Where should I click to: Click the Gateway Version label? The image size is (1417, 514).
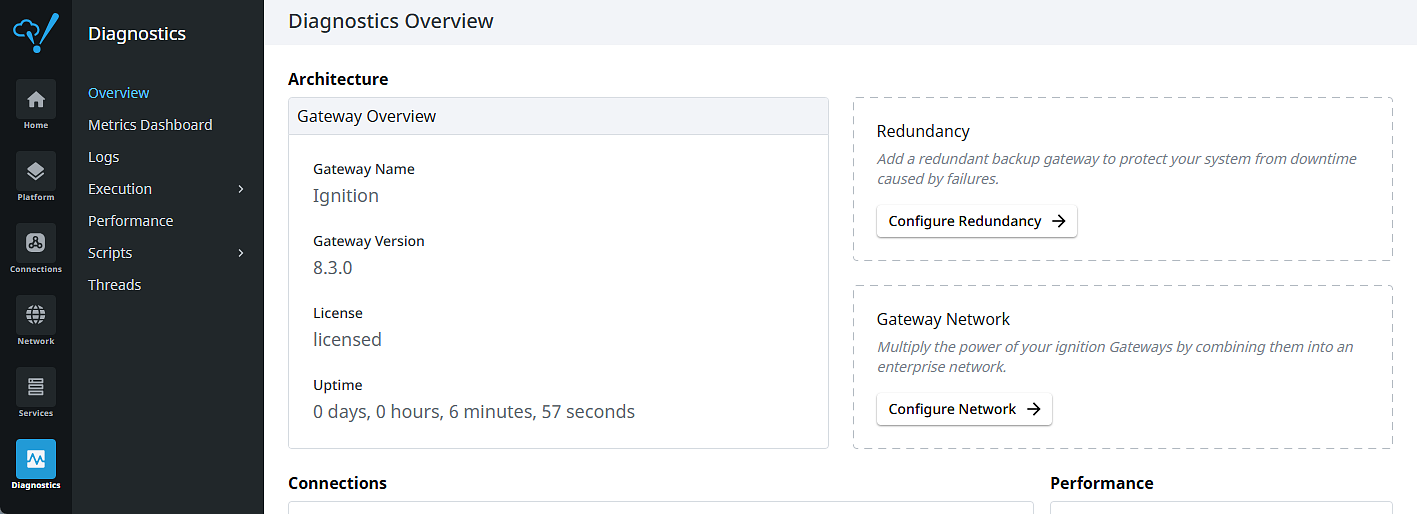pyautogui.click(x=369, y=241)
